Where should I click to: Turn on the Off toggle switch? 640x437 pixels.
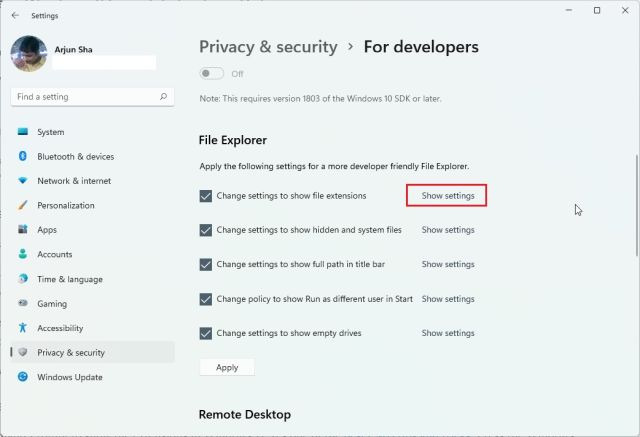211,73
